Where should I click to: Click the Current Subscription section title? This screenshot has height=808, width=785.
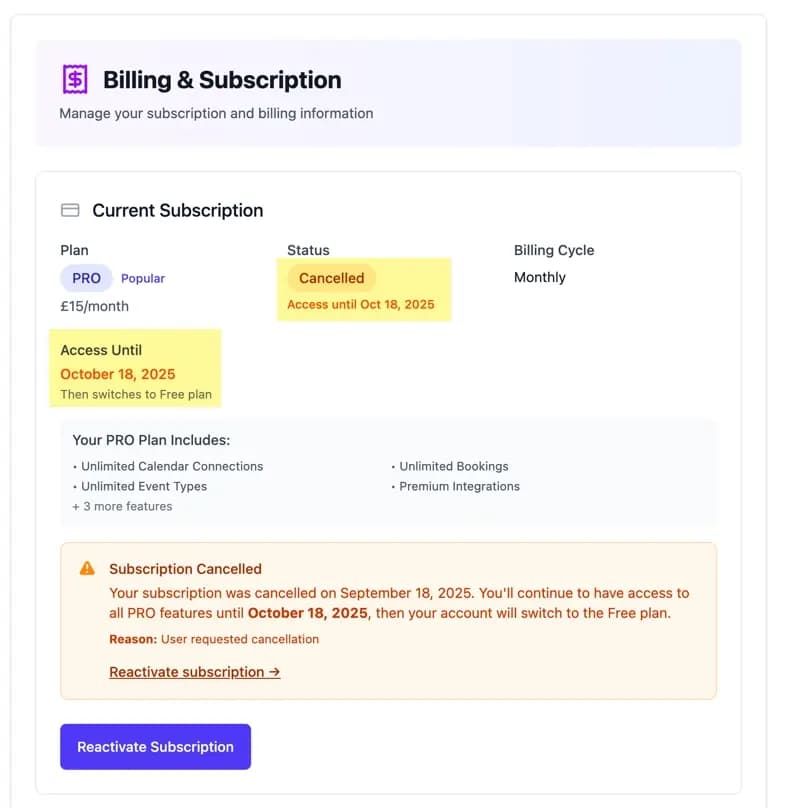(178, 210)
